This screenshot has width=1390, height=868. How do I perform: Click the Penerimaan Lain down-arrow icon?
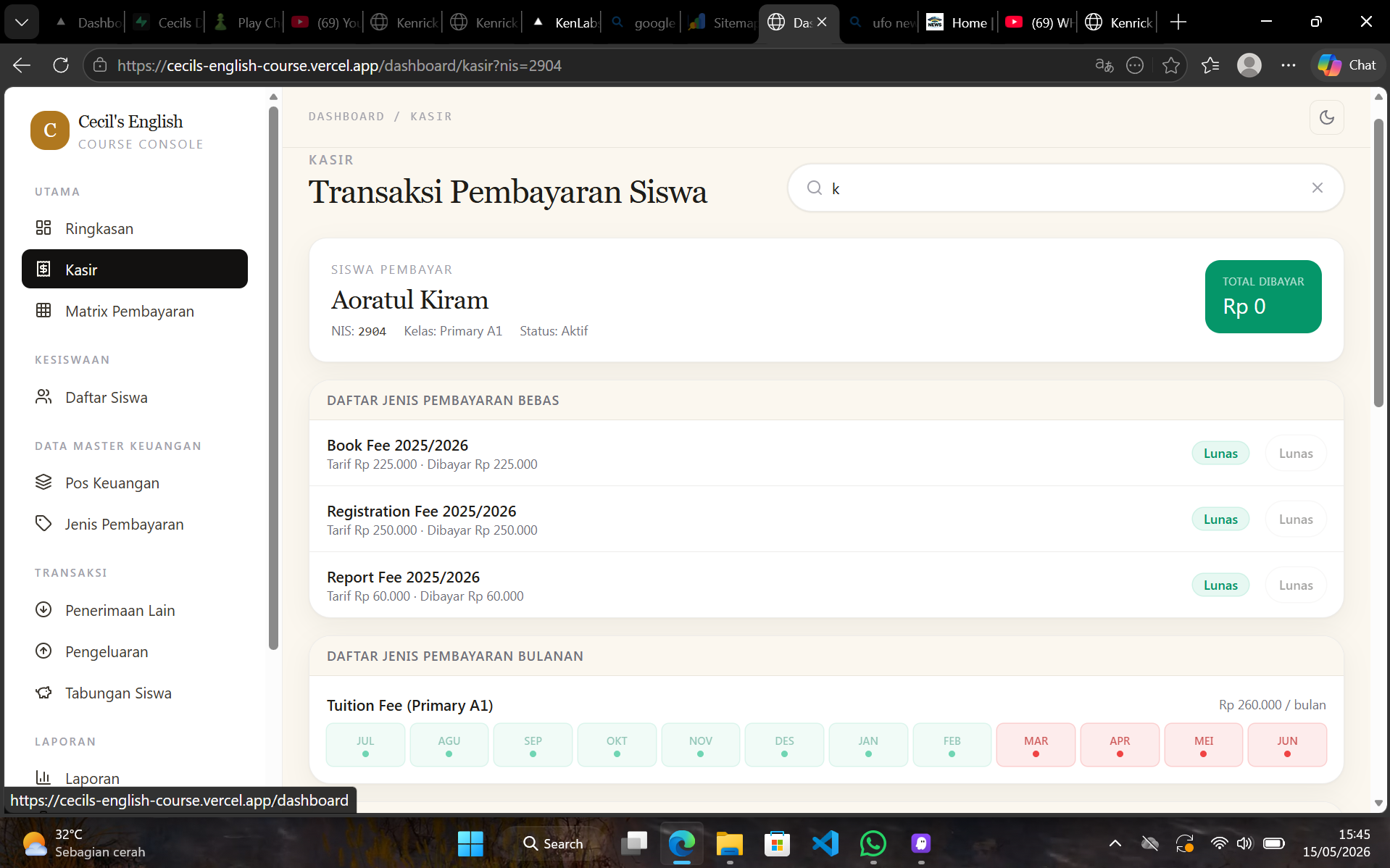click(43, 609)
